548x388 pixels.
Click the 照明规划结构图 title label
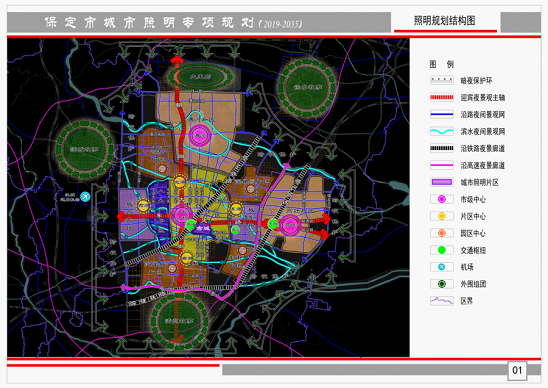point(445,21)
